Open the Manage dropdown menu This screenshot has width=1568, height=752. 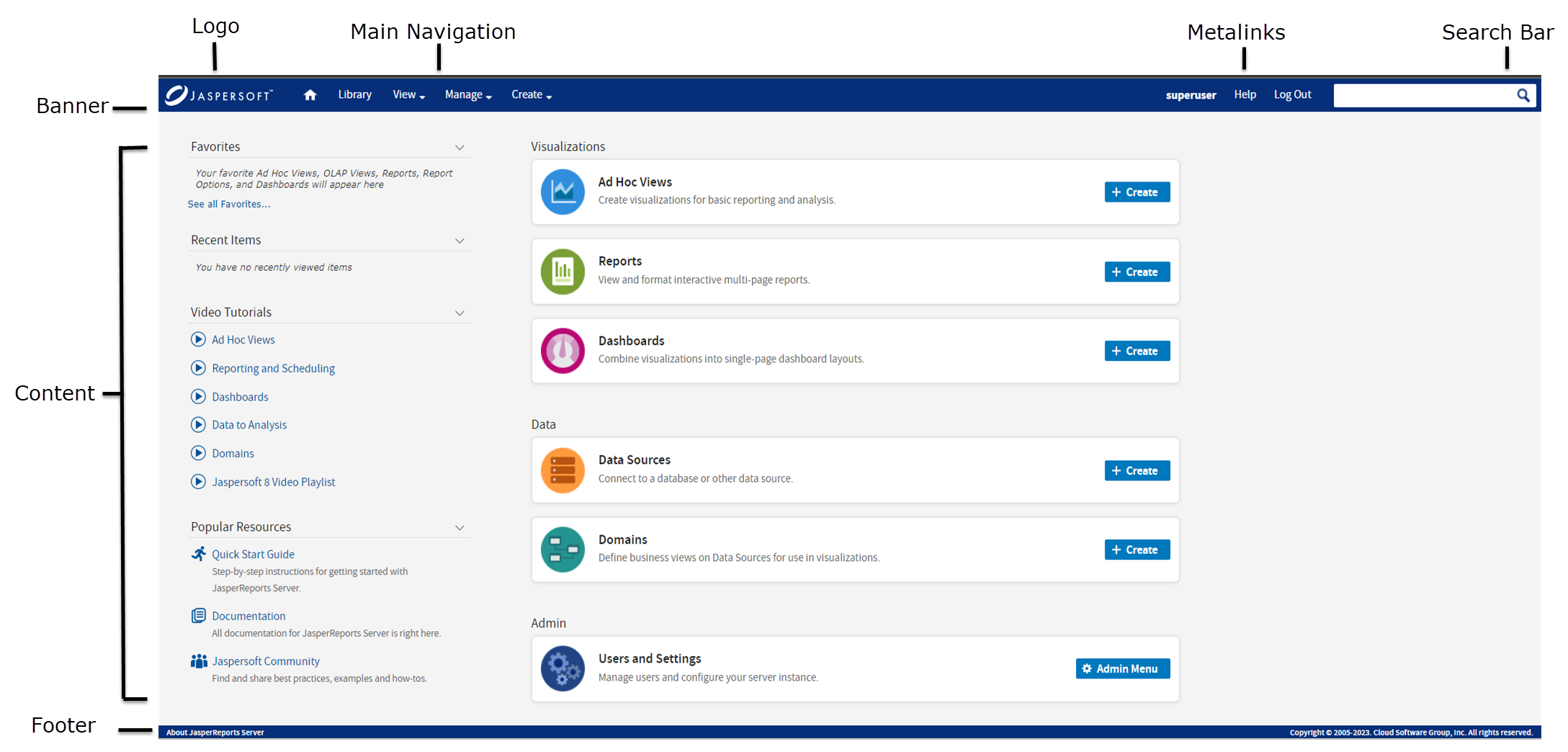point(468,95)
